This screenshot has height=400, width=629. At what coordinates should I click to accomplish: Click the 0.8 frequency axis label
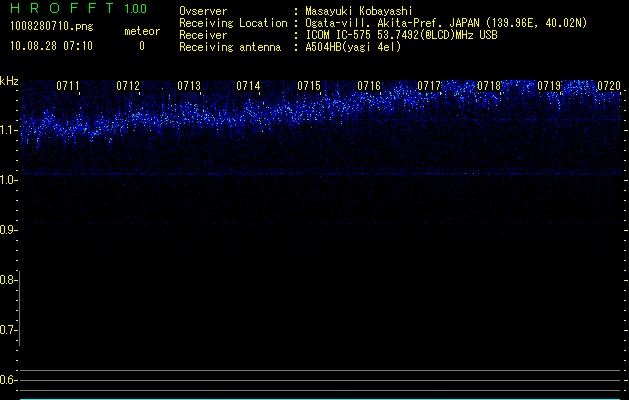click(x=7, y=280)
